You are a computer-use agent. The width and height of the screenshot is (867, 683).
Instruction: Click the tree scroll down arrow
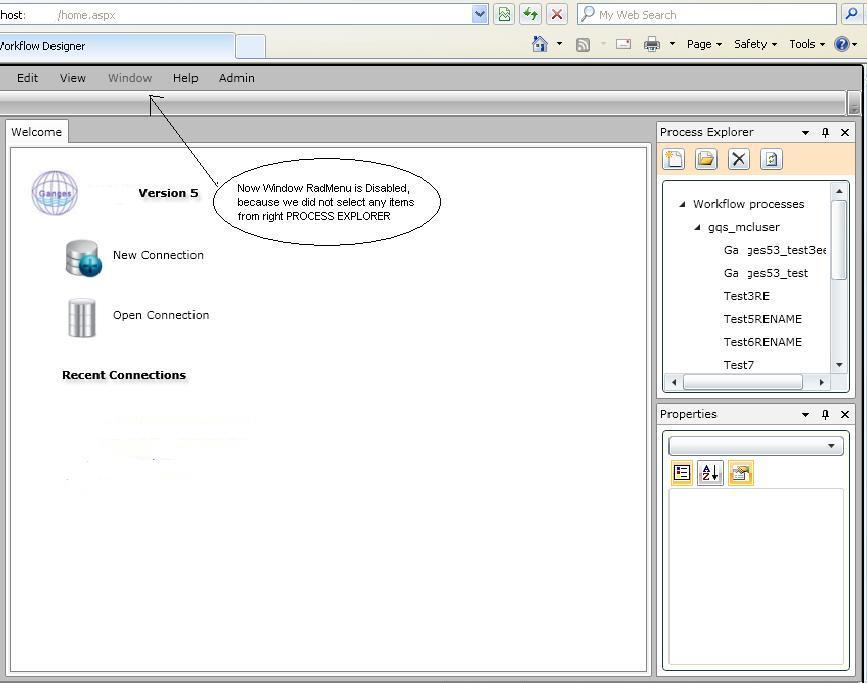coord(839,365)
